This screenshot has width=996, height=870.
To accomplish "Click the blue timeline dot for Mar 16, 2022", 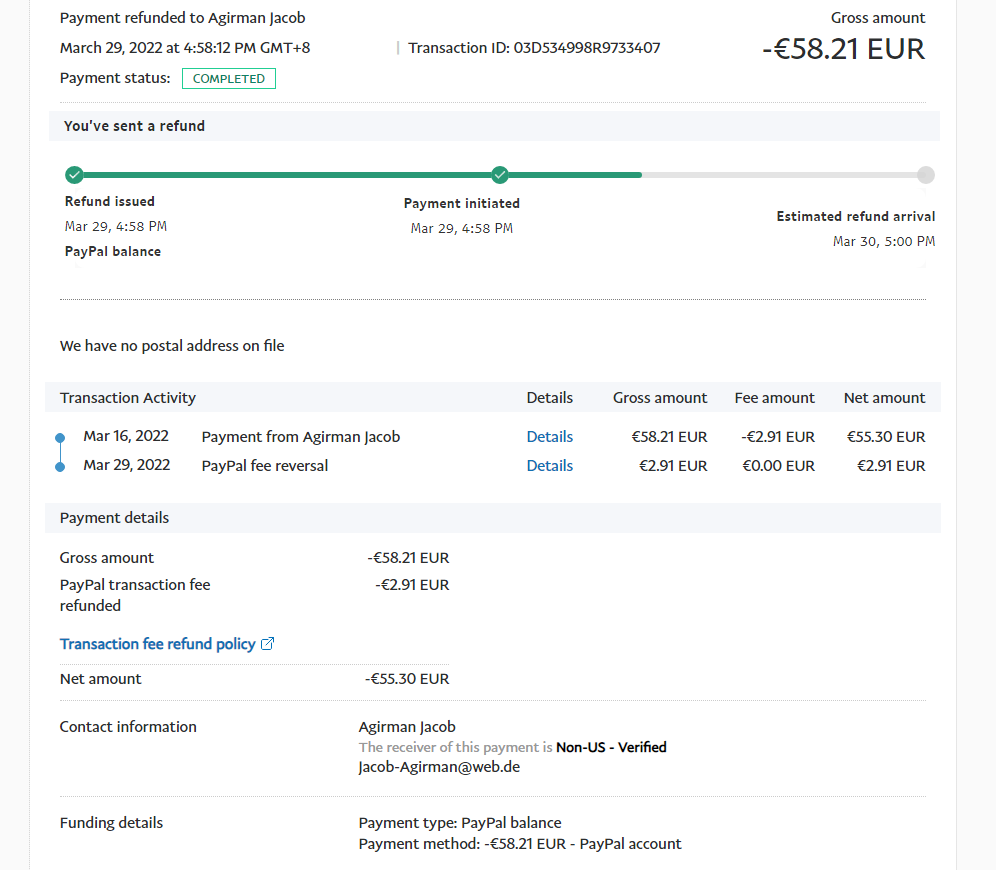I will [x=60, y=437].
